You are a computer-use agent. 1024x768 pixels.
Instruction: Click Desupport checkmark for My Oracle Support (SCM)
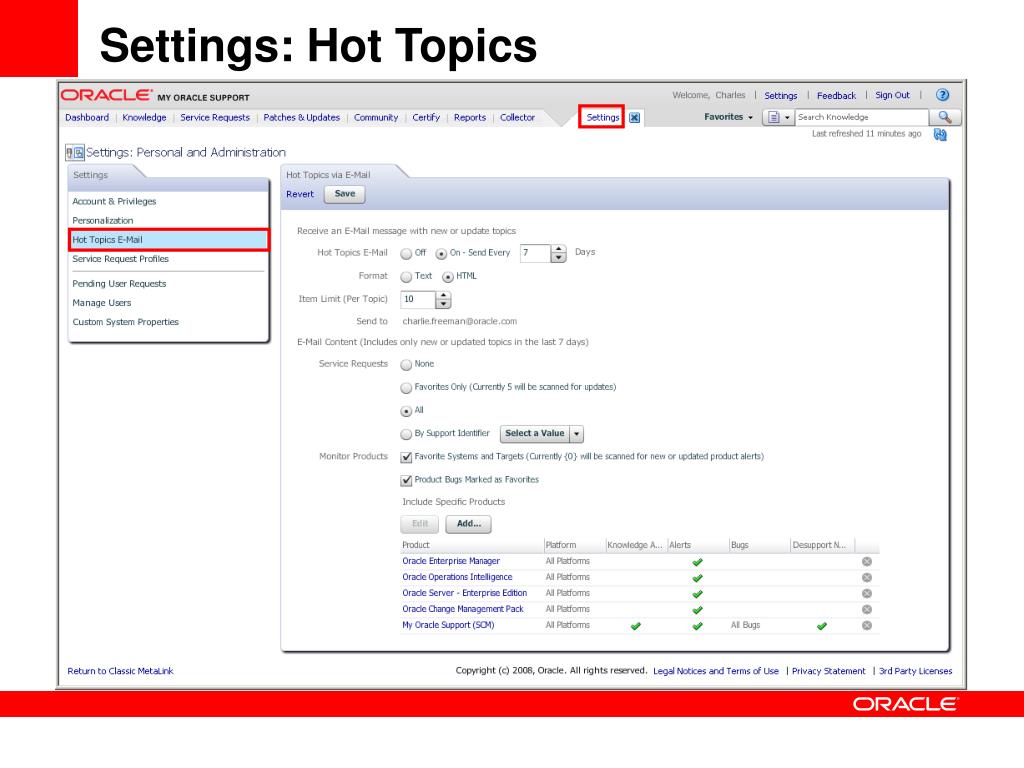click(x=822, y=626)
